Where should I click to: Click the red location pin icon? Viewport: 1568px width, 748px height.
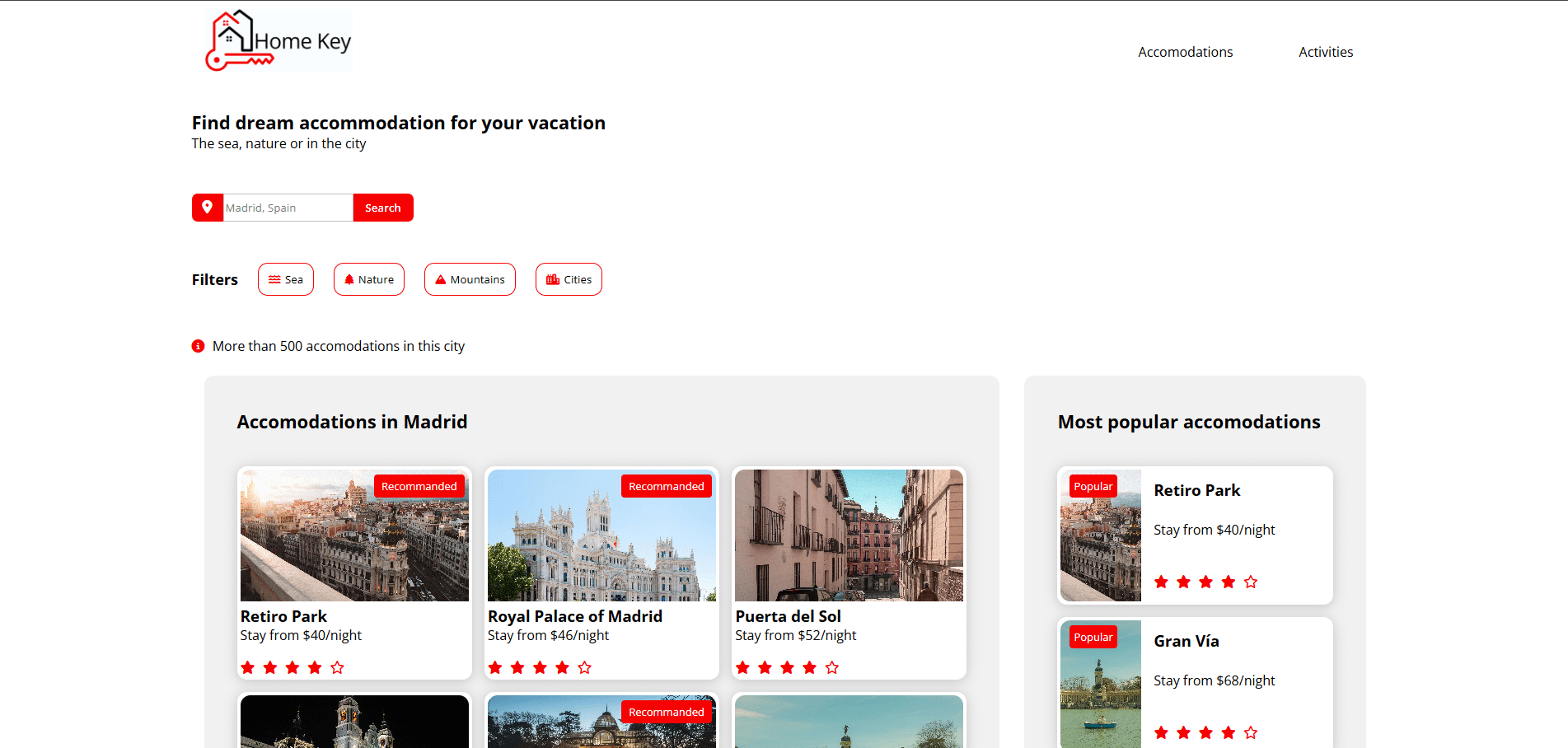pos(208,208)
